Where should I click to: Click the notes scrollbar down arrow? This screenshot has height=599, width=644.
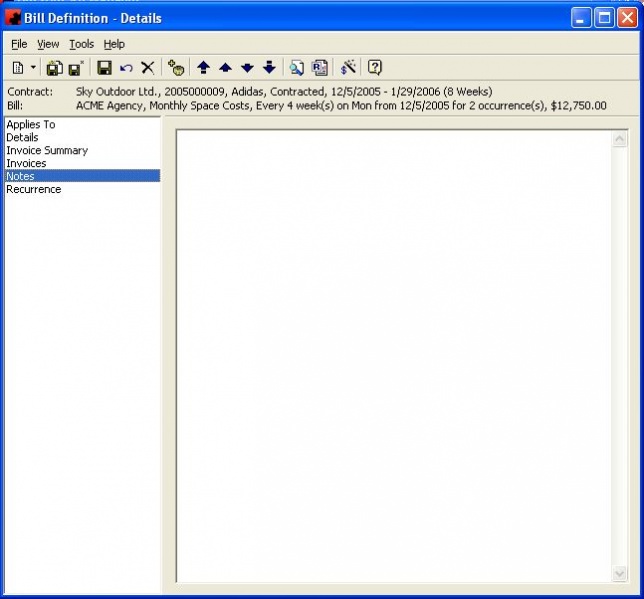coord(619,573)
